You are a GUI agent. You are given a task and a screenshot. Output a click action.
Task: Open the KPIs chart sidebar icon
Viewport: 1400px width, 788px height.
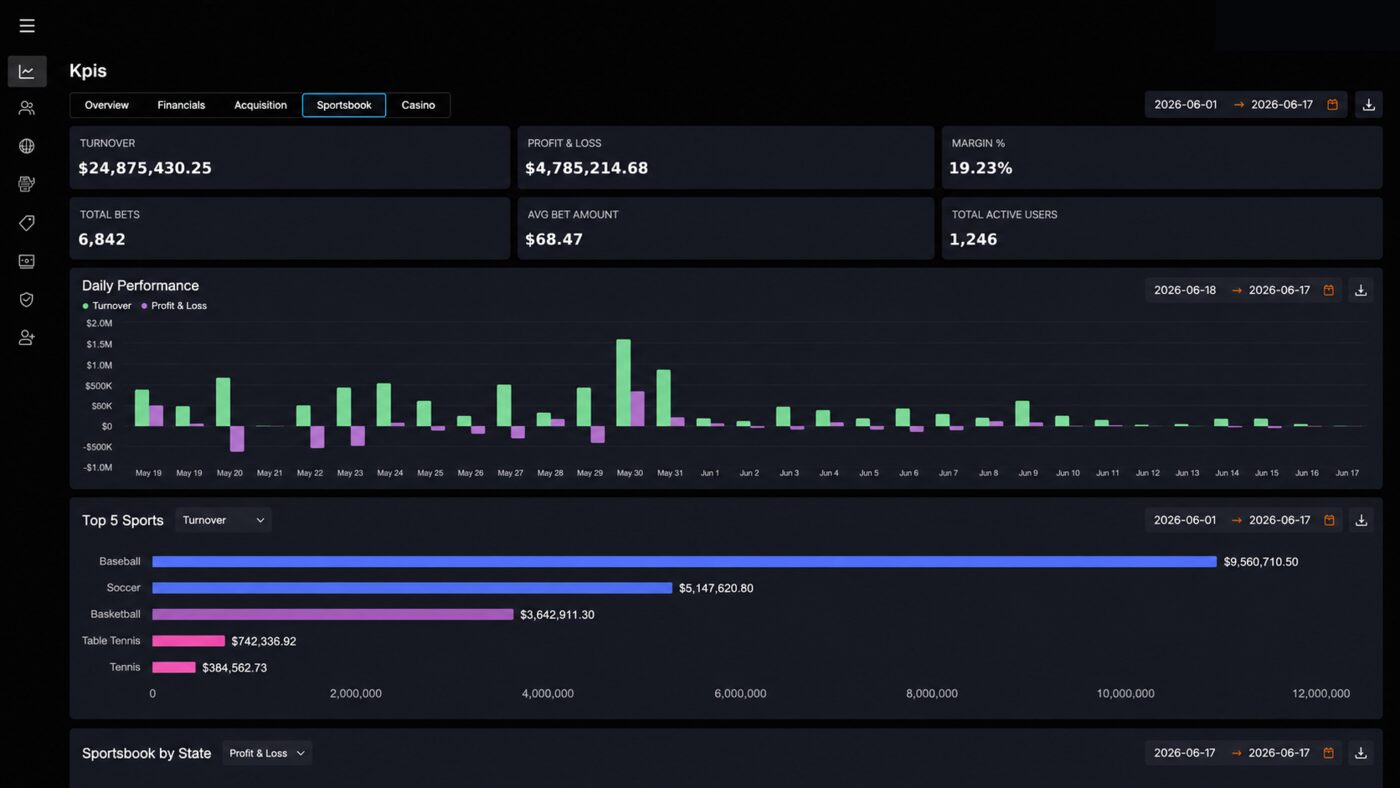pos(27,71)
